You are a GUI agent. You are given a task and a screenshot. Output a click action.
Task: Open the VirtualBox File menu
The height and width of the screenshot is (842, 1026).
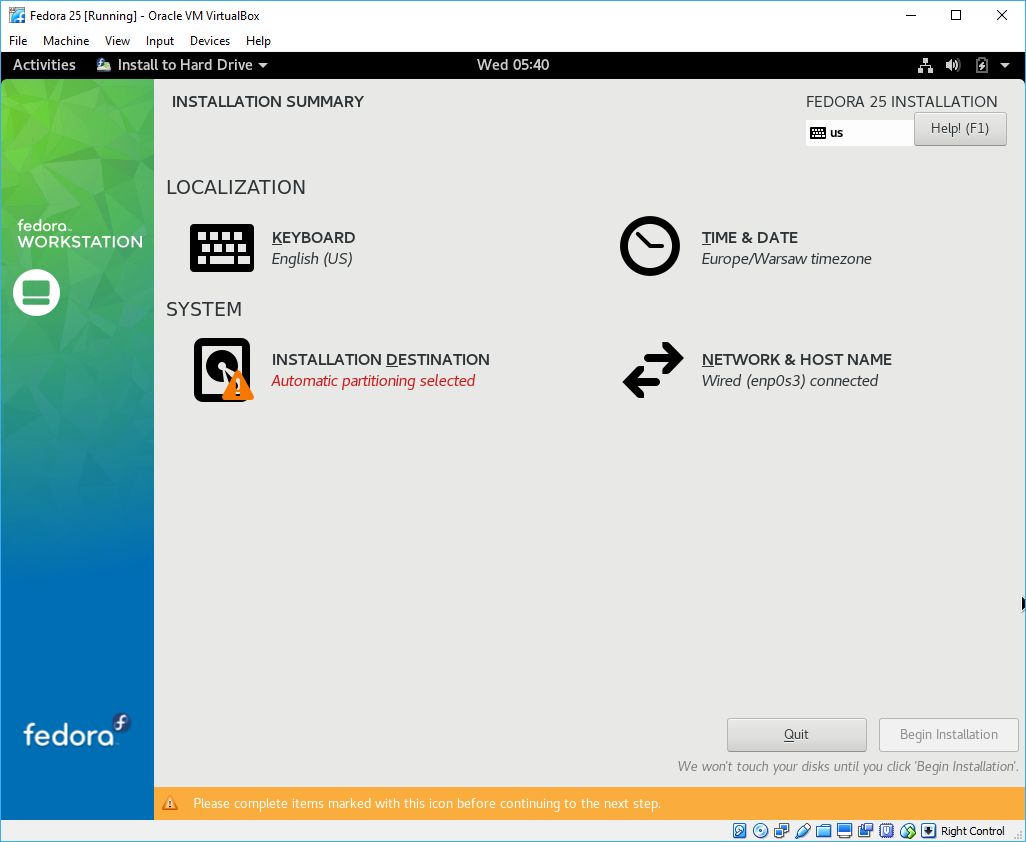click(x=18, y=41)
